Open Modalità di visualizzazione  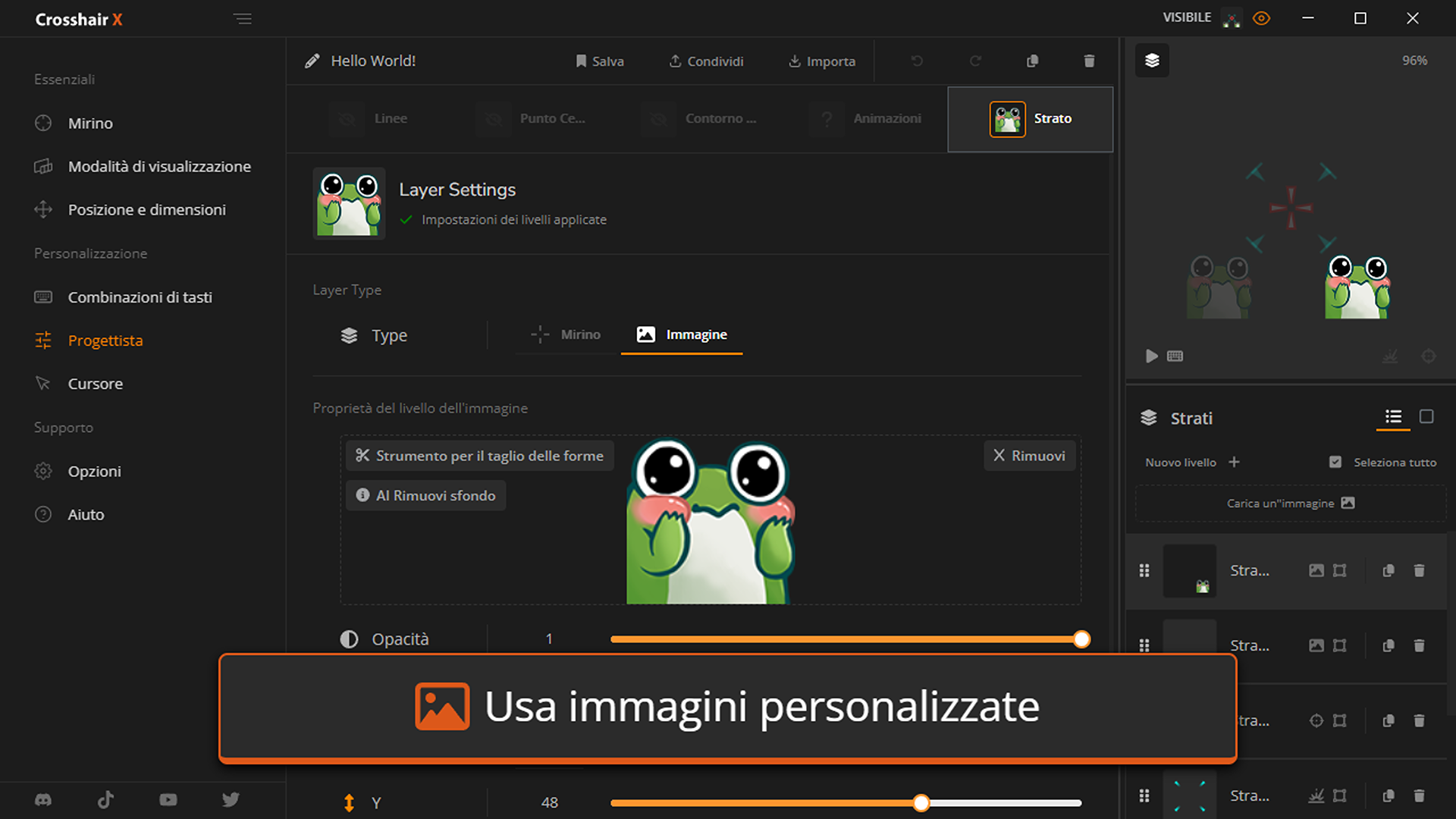coord(143,166)
